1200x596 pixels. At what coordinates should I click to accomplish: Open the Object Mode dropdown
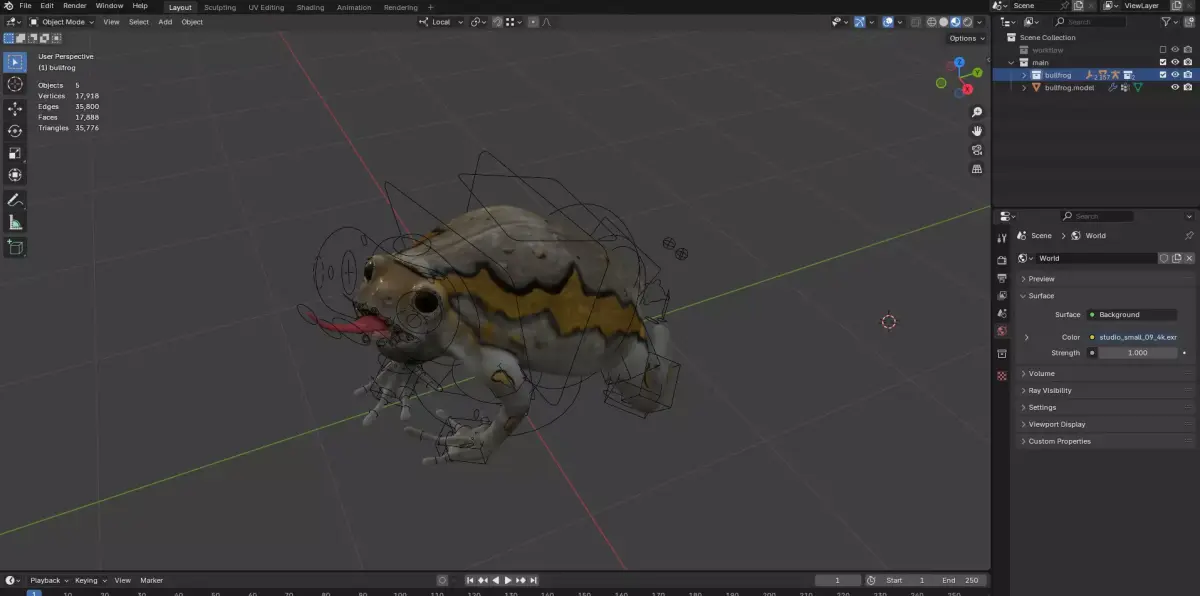(x=61, y=21)
